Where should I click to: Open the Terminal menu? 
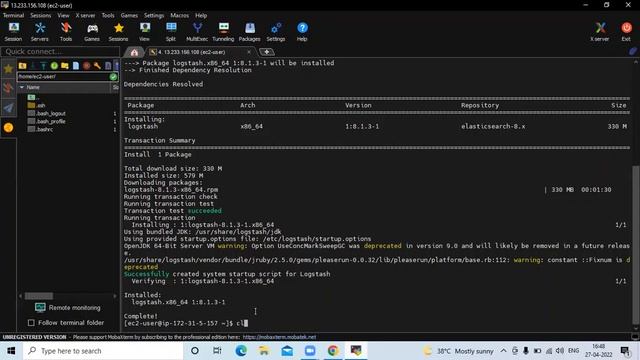click(13, 16)
